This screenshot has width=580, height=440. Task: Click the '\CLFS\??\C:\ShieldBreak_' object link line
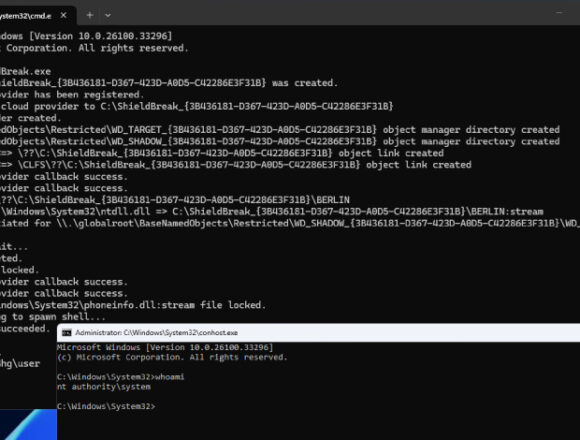(x=236, y=165)
